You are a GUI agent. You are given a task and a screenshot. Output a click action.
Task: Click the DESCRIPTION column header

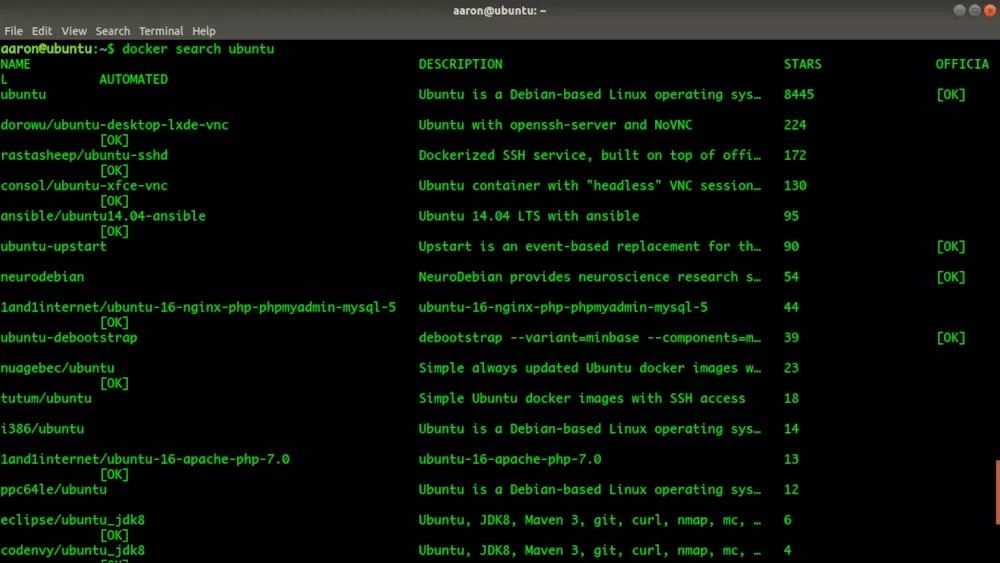[460, 64]
